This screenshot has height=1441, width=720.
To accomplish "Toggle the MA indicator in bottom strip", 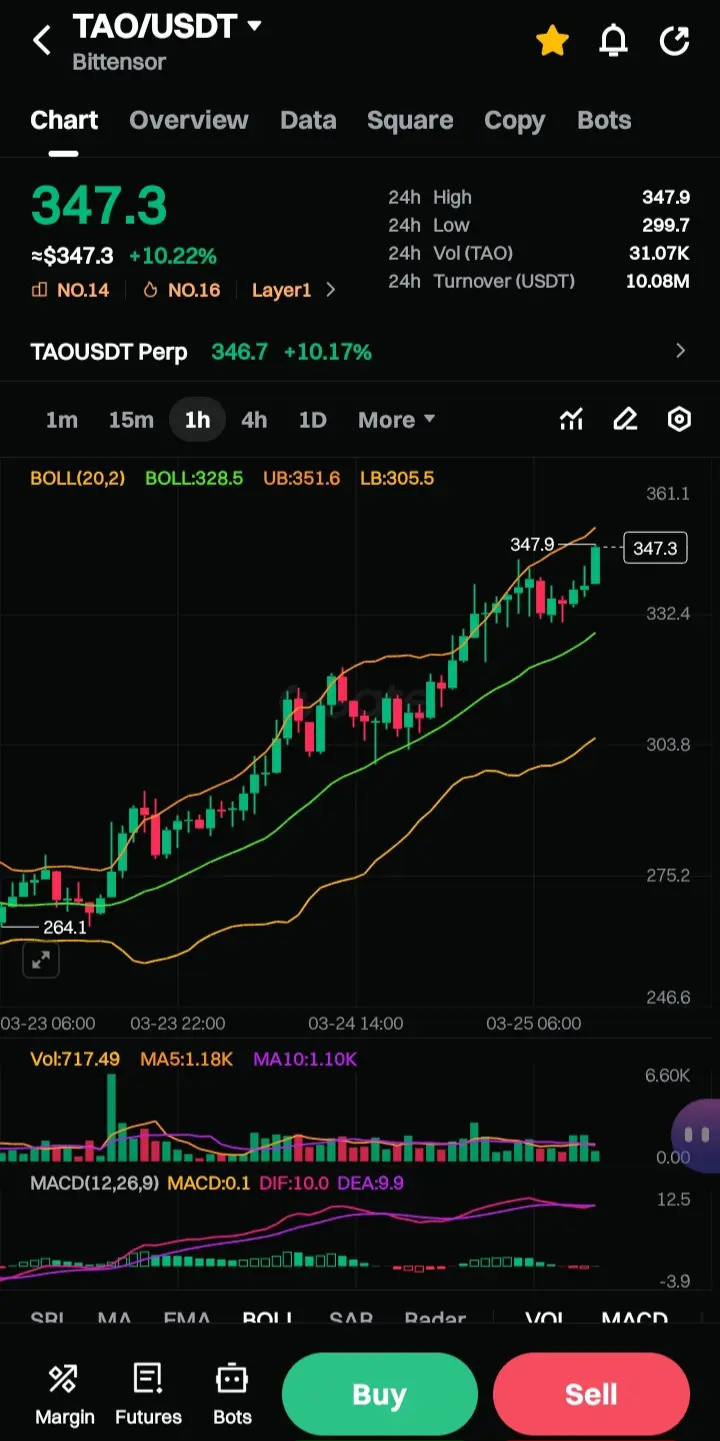I will point(115,1320).
